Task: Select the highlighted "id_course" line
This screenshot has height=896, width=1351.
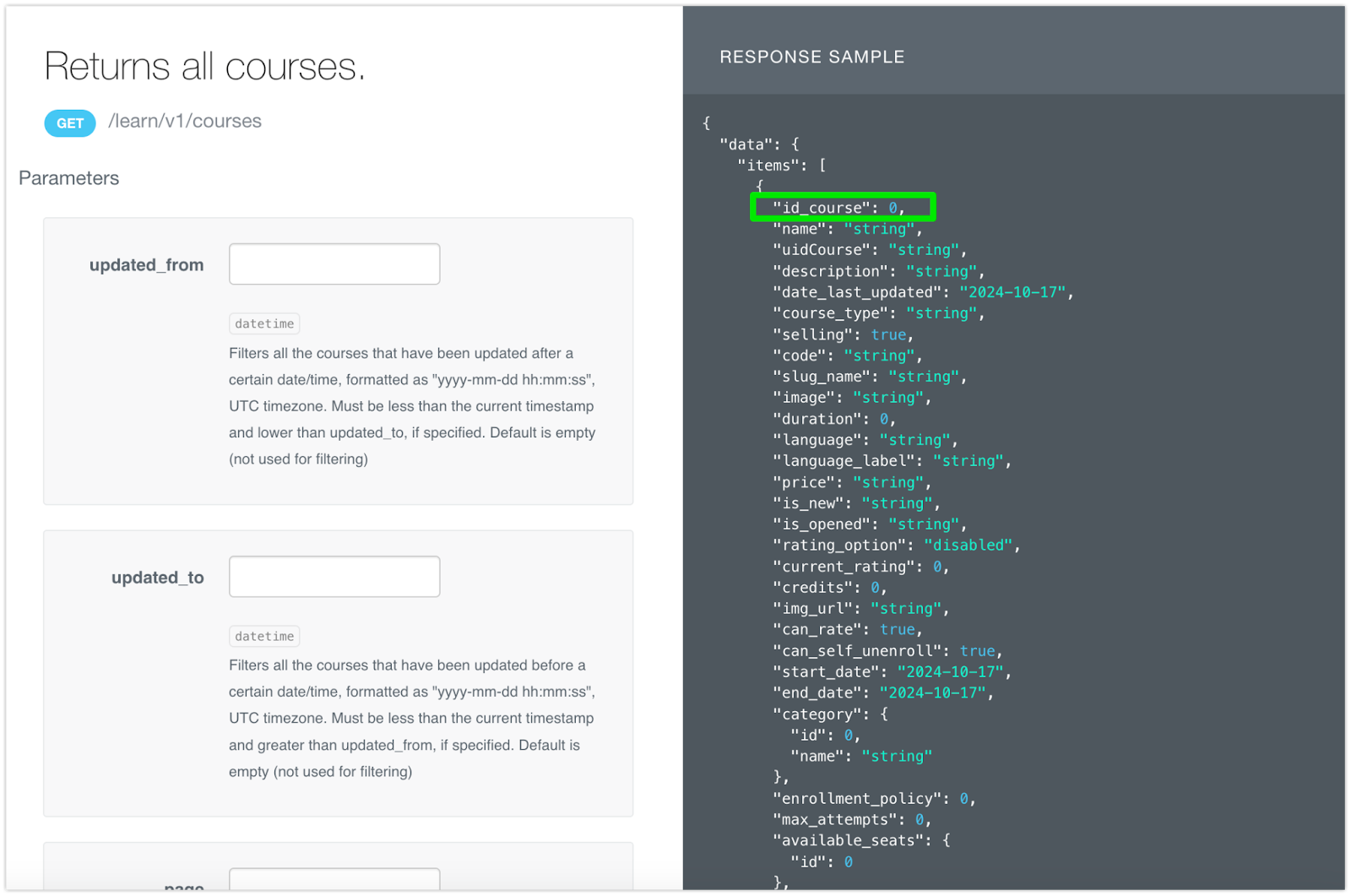Action: pyautogui.click(x=842, y=208)
